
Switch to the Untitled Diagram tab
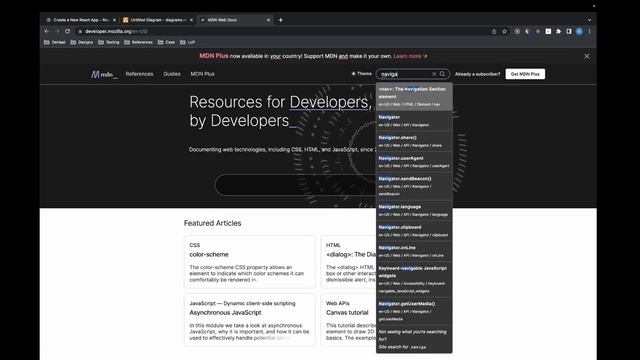click(x=158, y=20)
